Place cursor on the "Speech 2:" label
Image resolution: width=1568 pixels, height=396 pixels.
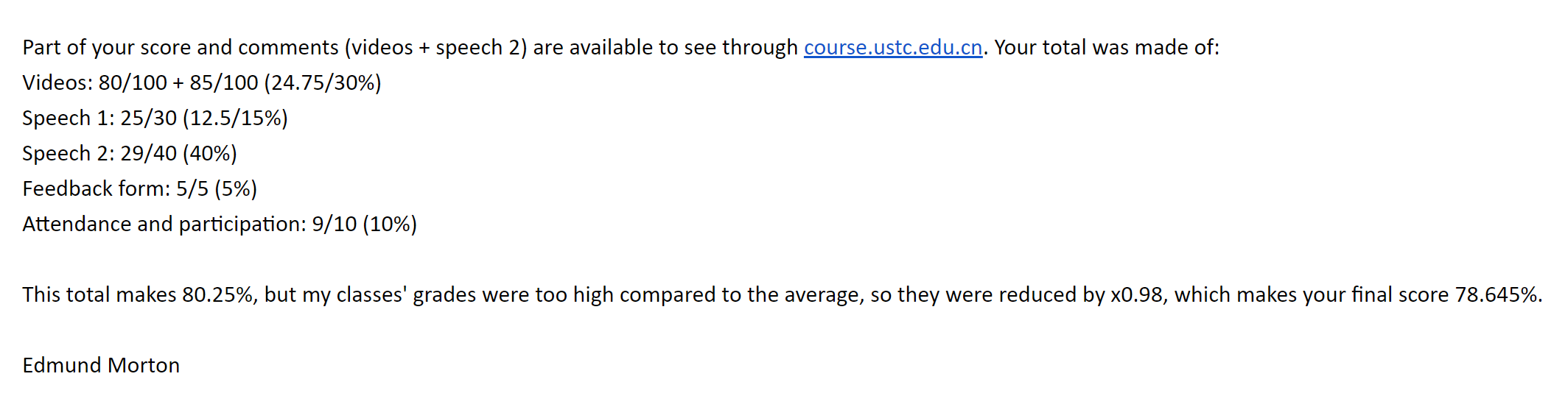coord(68,154)
